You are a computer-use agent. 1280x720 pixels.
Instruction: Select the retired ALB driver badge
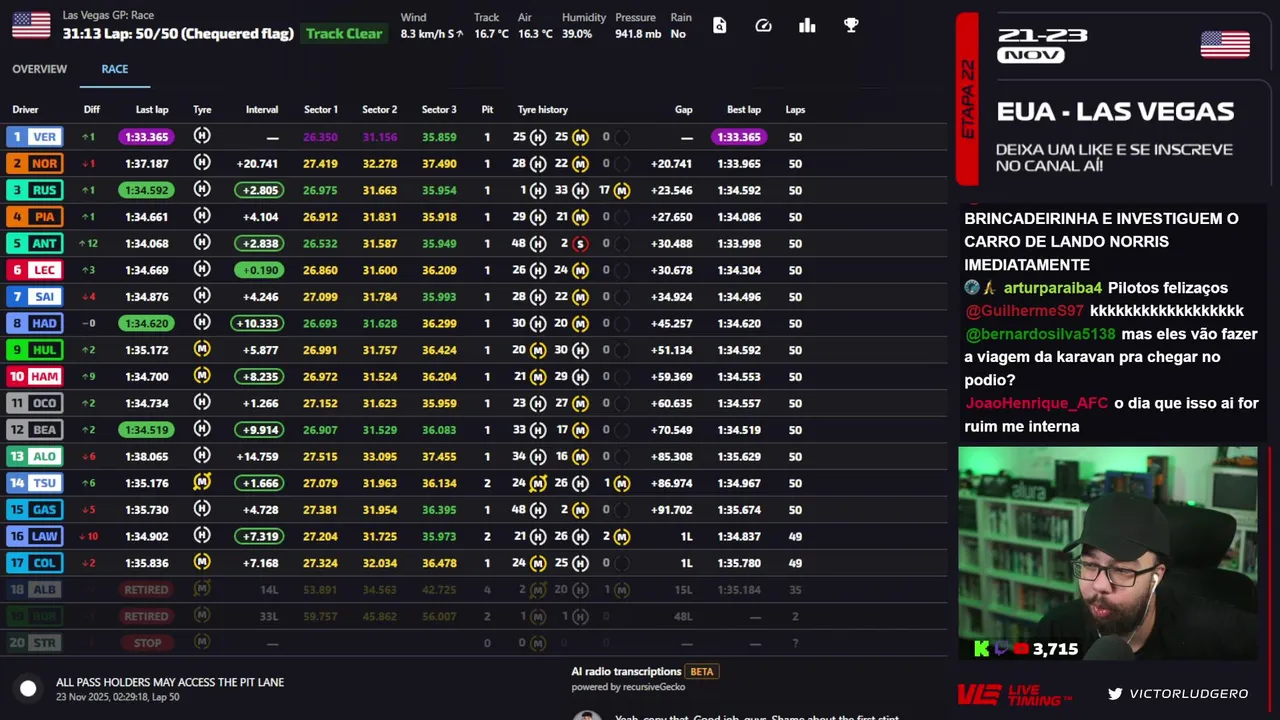[35, 589]
